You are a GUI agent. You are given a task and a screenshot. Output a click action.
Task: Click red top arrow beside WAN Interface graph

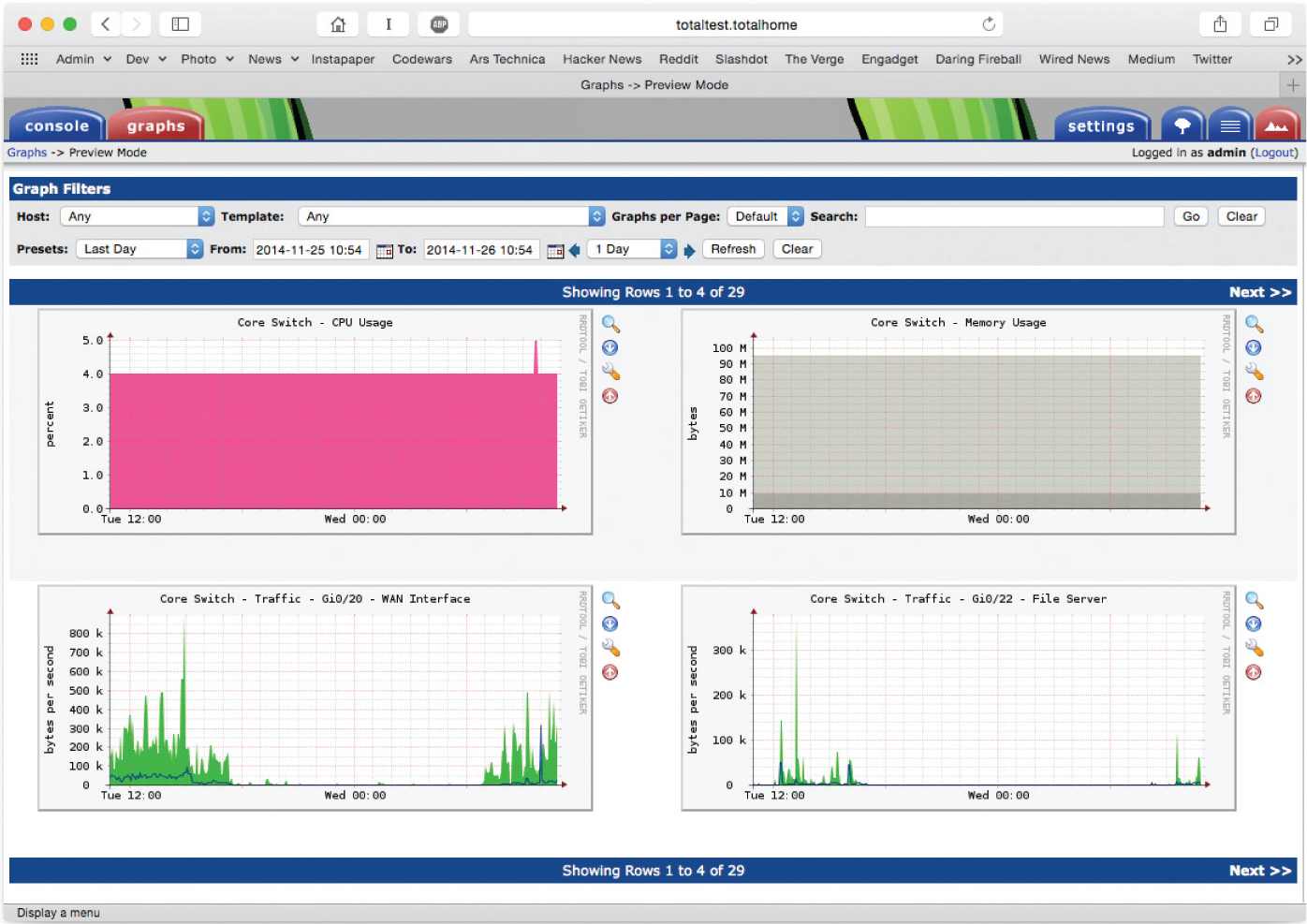pos(609,672)
